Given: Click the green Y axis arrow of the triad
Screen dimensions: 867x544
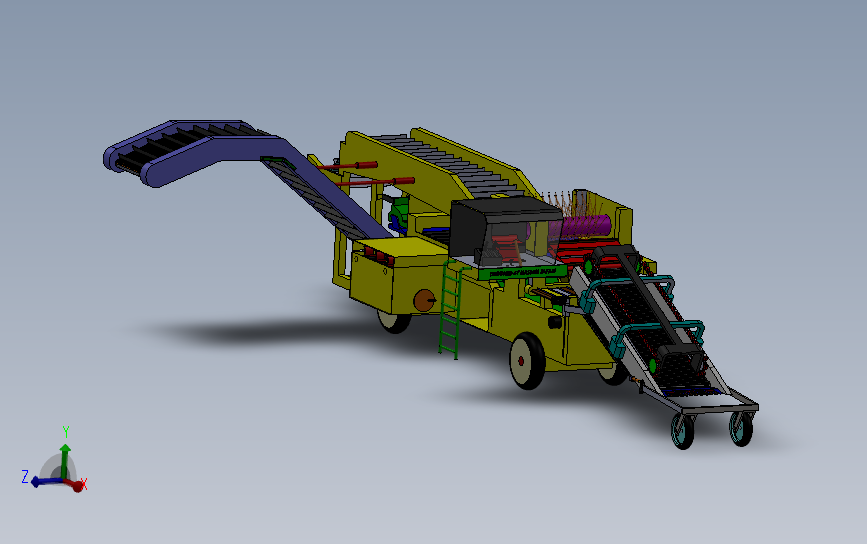Looking at the screenshot, I should pos(65,460).
